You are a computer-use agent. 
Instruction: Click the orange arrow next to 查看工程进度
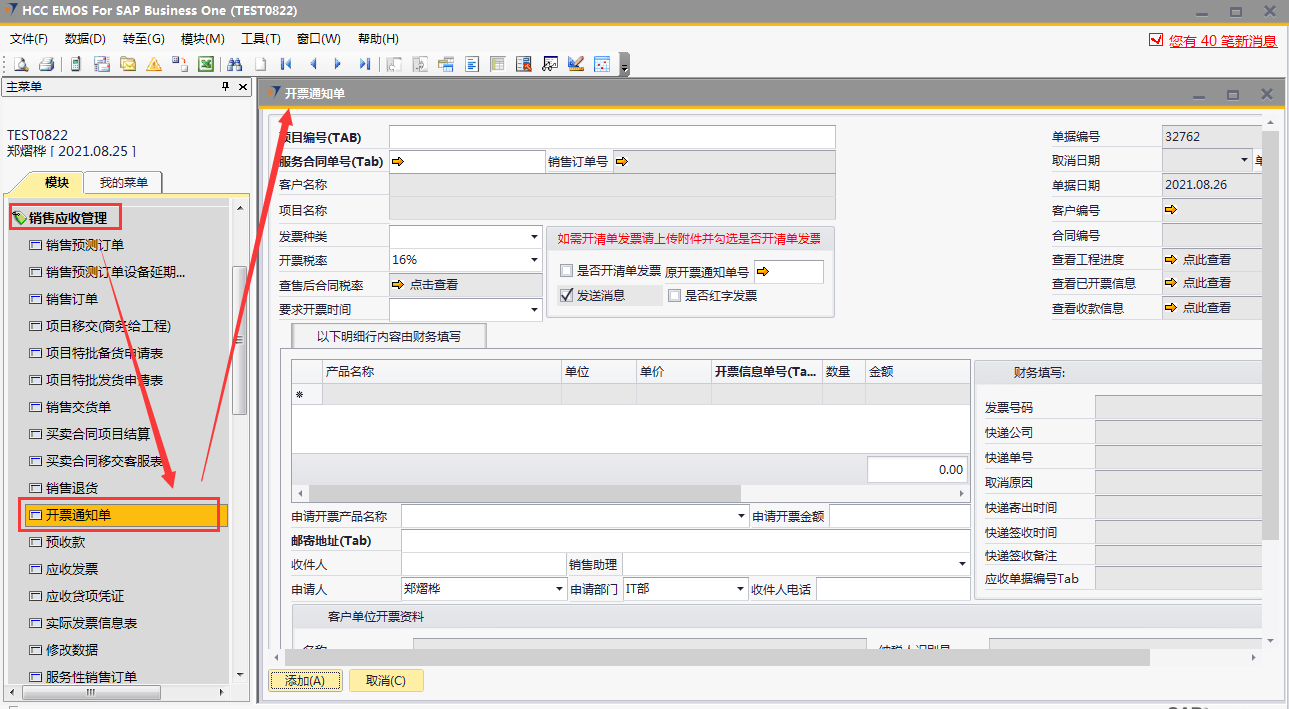pyautogui.click(x=1171, y=259)
